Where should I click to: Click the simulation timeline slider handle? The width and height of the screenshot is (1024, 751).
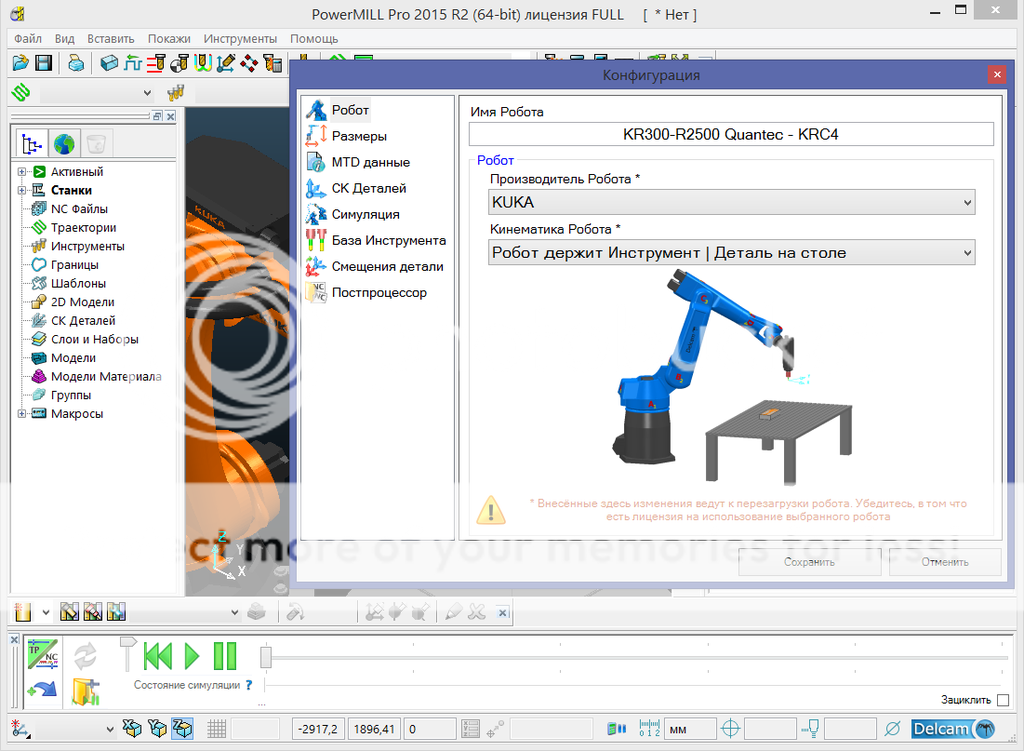[x=266, y=657]
